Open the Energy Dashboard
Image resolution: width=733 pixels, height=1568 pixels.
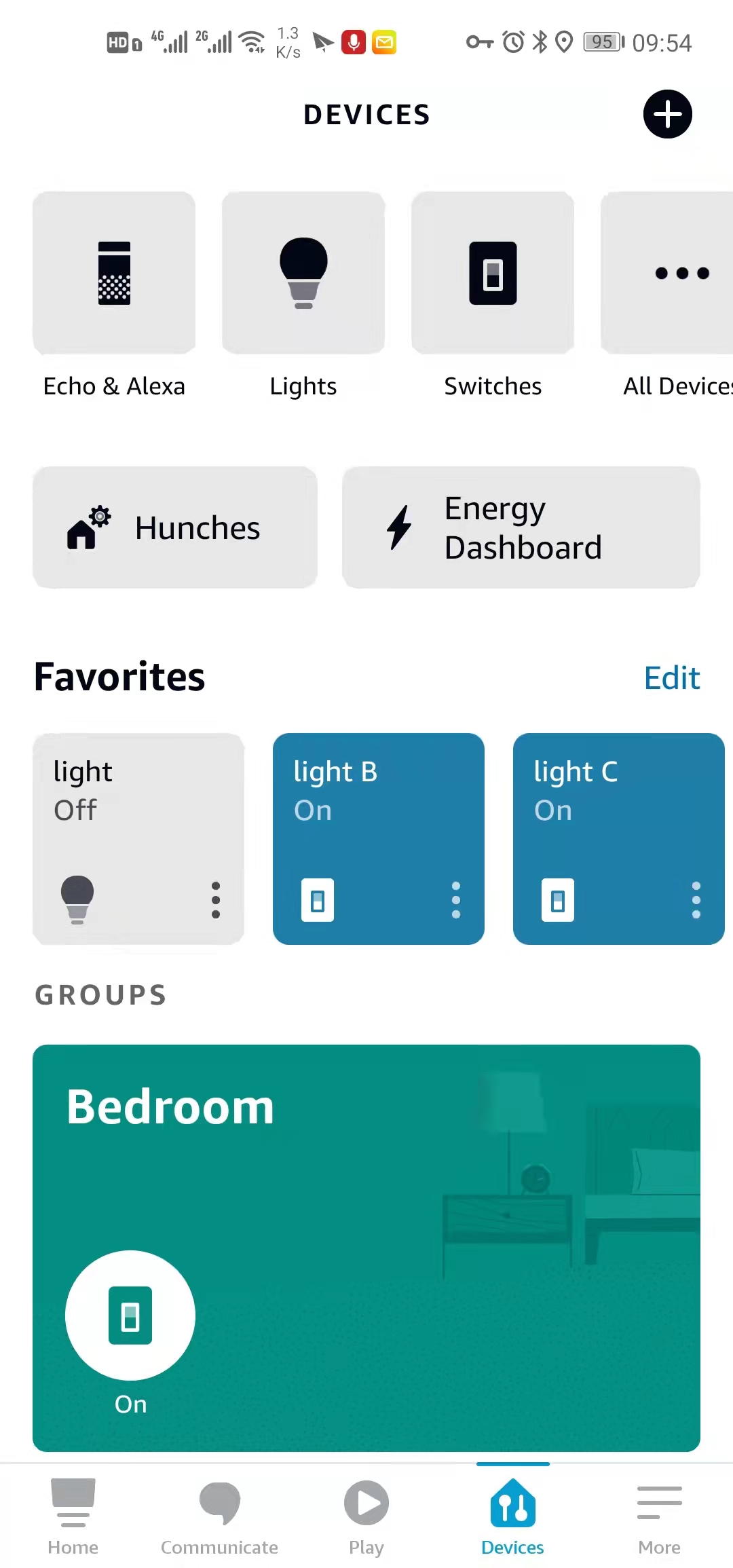coord(521,527)
